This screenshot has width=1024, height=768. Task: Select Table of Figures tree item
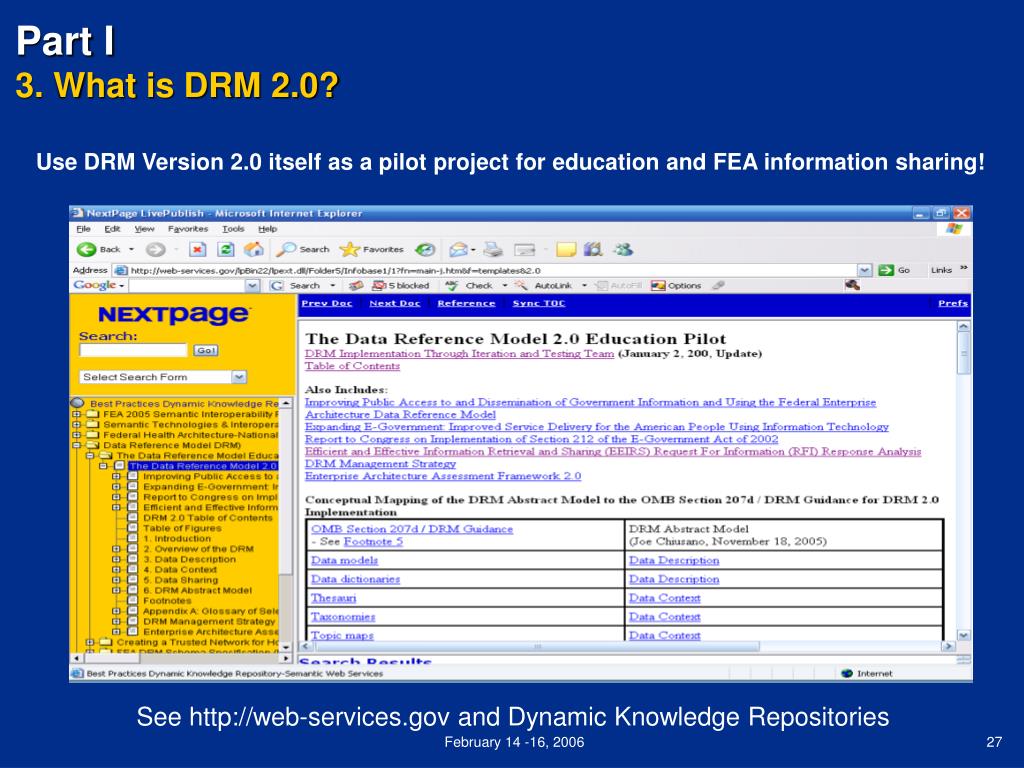(182, 528)
